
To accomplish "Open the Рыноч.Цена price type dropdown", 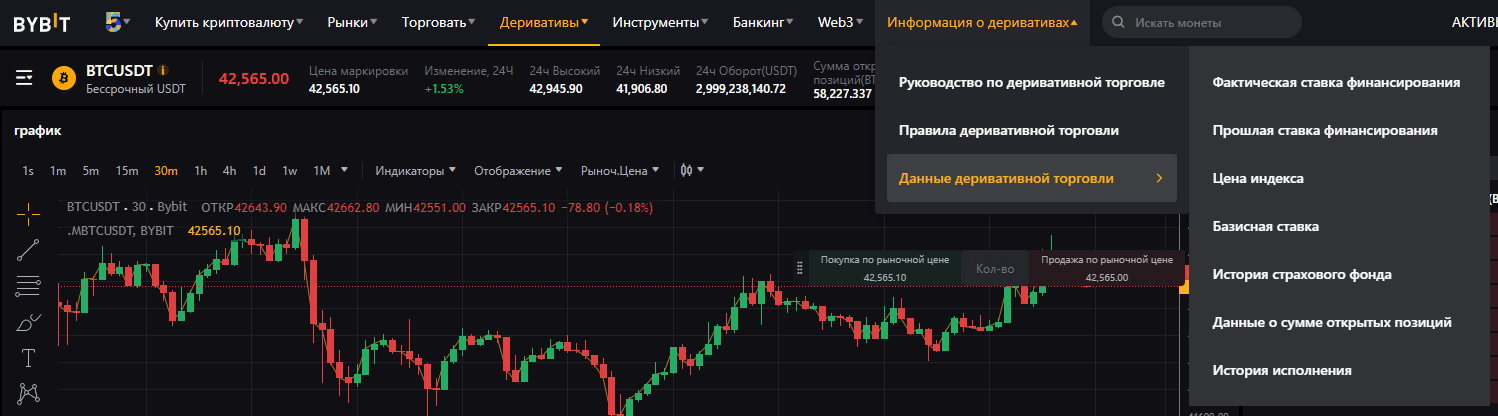I will (620, 170).
